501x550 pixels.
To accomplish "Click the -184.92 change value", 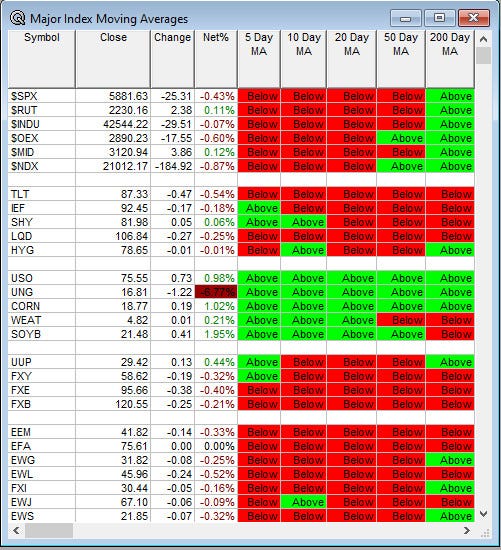I will click(172, 166).
